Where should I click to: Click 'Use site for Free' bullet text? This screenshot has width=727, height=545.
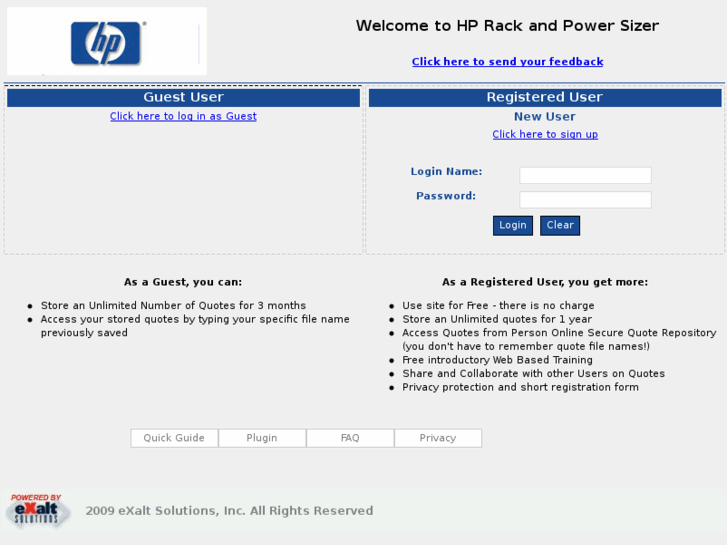coord(498,306)
